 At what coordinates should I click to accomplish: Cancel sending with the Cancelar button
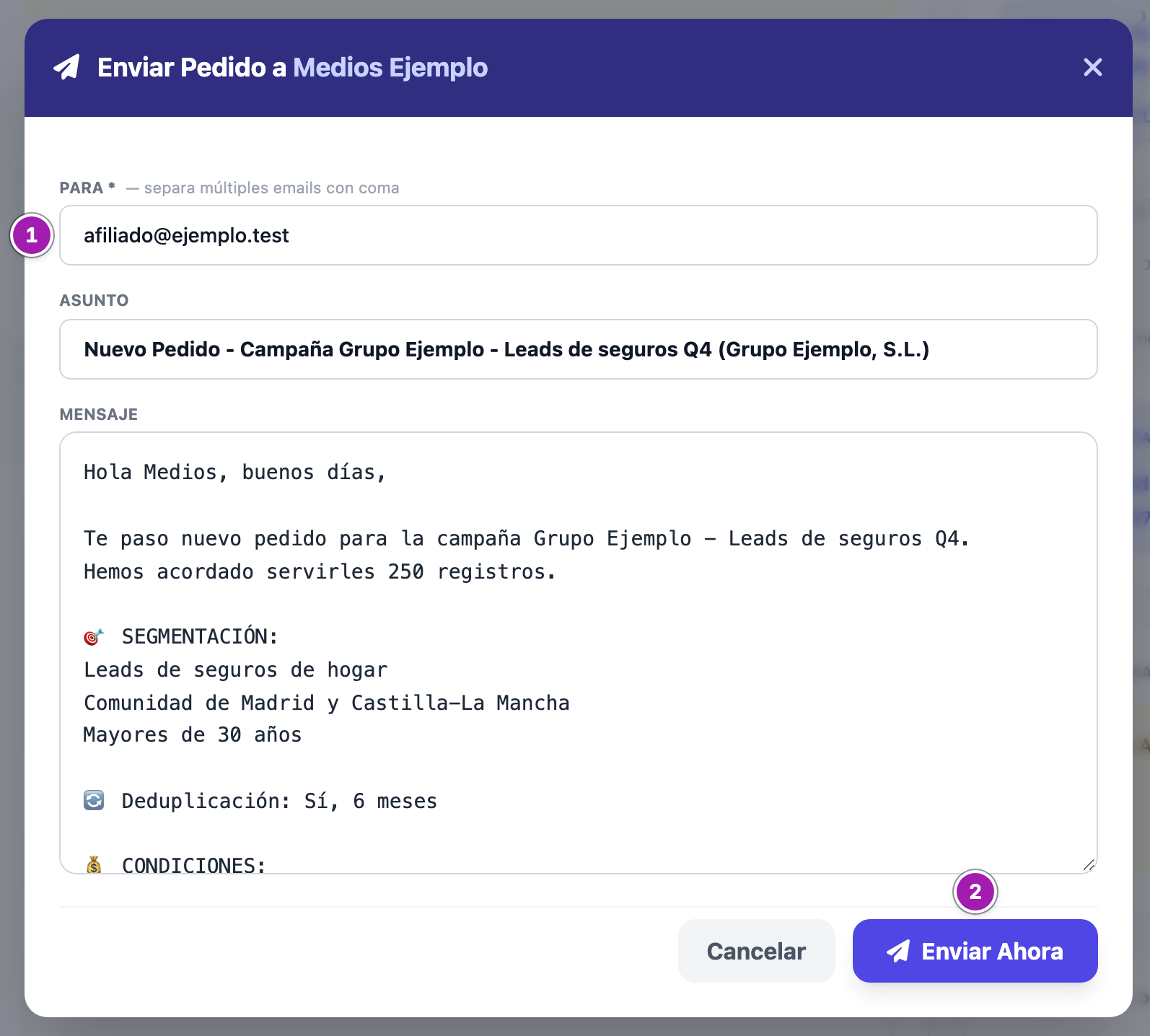click(x=756, y=951)
